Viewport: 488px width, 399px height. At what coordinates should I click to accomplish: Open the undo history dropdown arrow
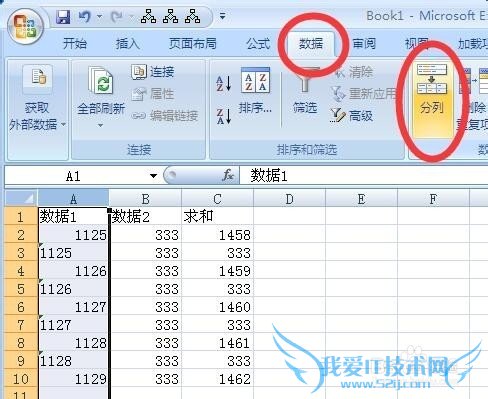(99, 16)
